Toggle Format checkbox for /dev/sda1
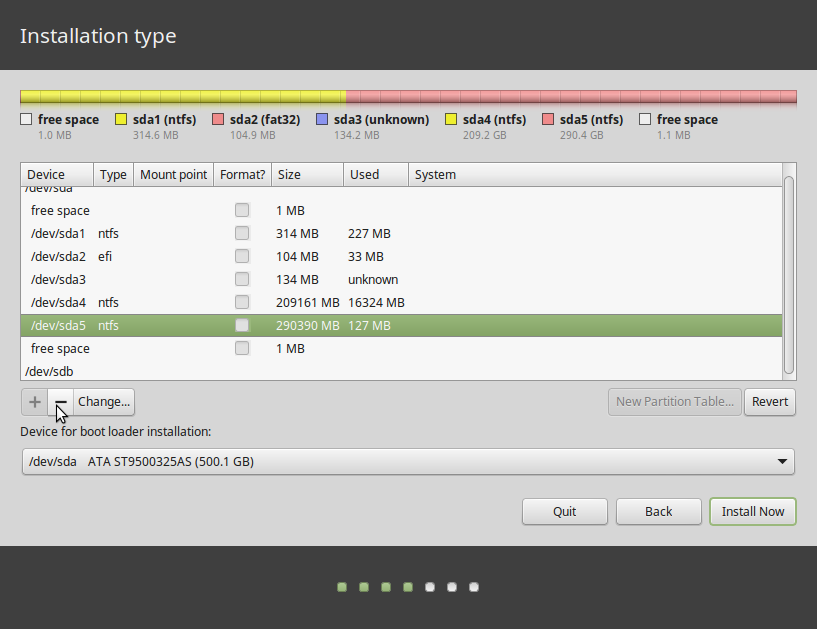This screenshot has width=817, height=629. 242,234
